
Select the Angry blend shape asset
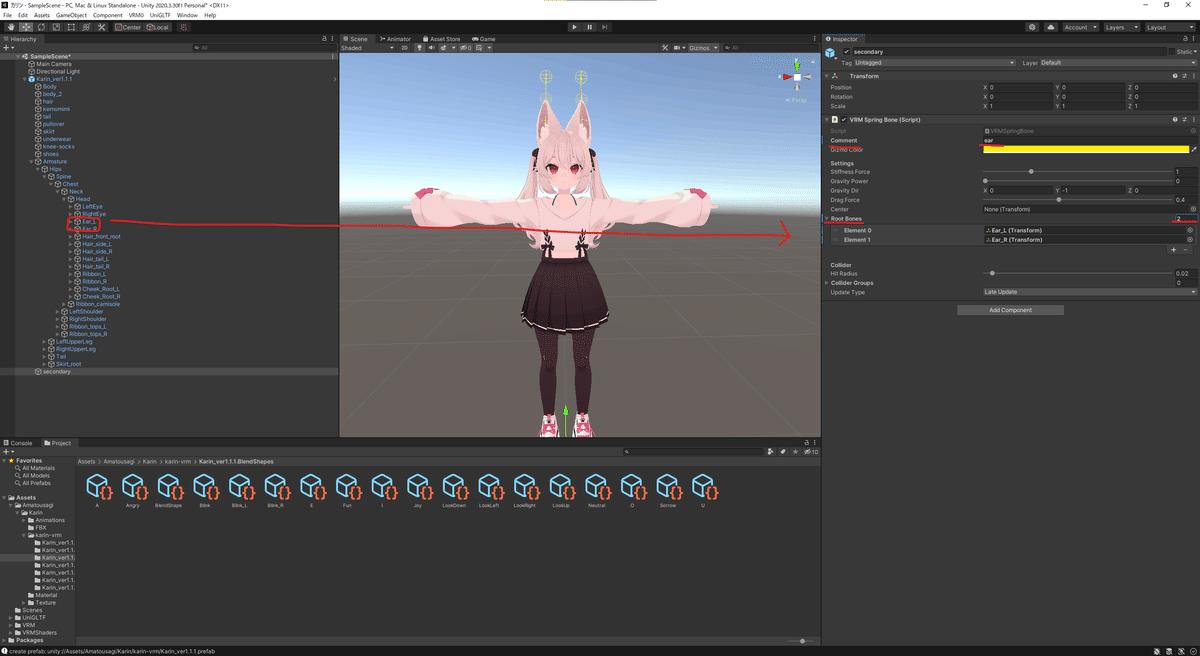133,490
